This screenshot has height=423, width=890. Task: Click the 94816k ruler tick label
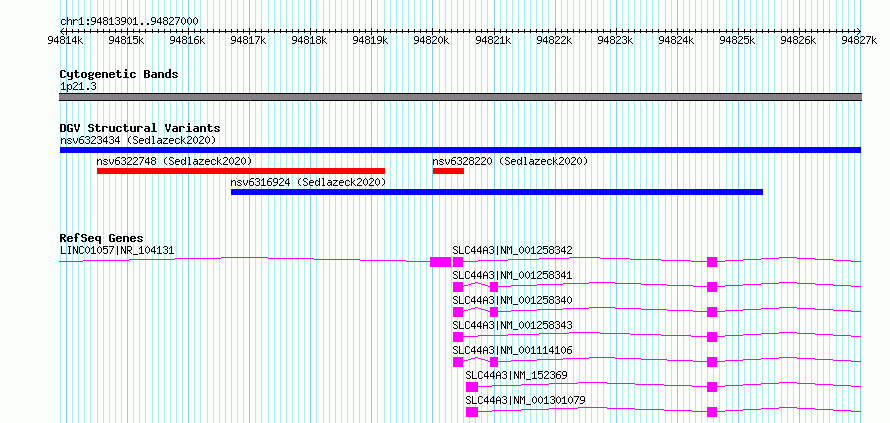(x=187, y=40)
